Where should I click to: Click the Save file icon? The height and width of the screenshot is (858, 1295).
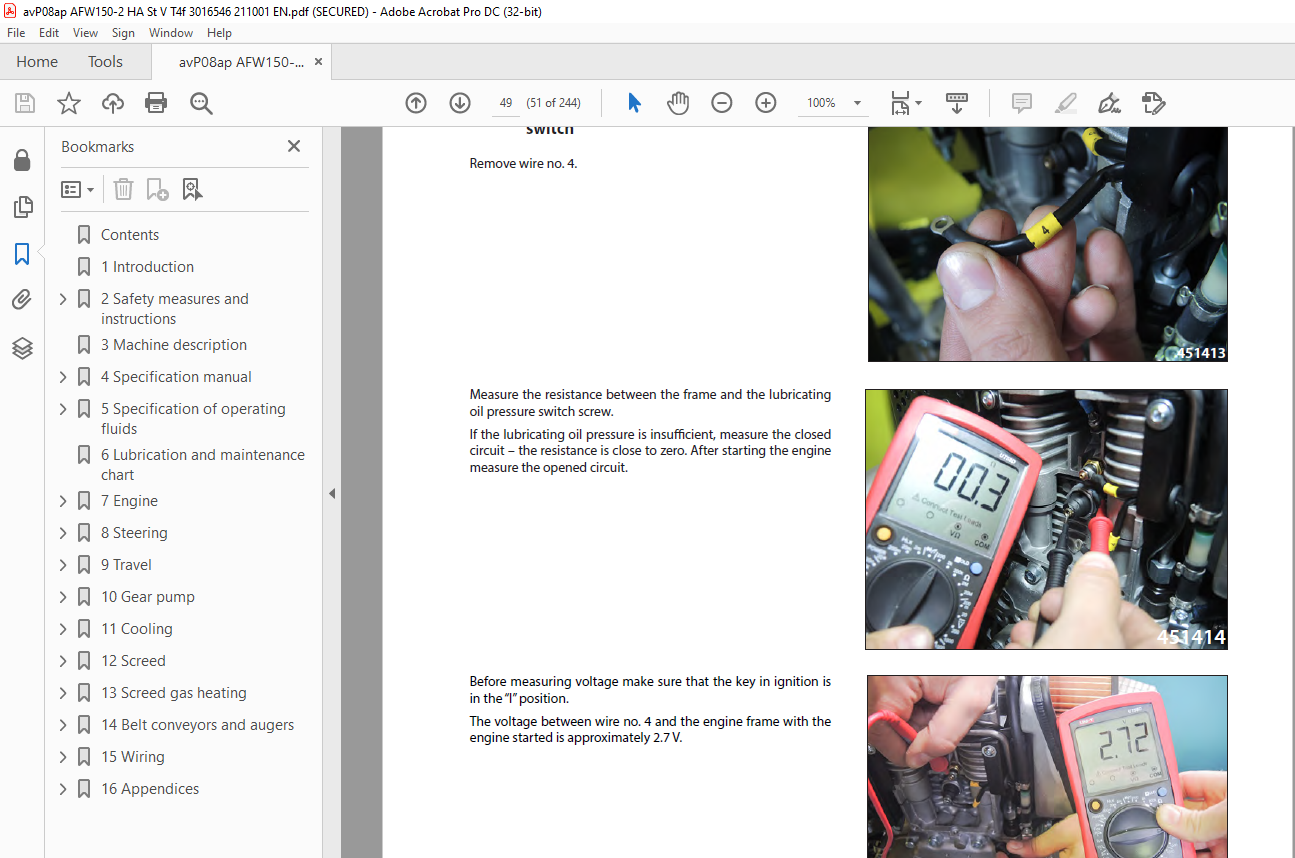tap(25, 103)
